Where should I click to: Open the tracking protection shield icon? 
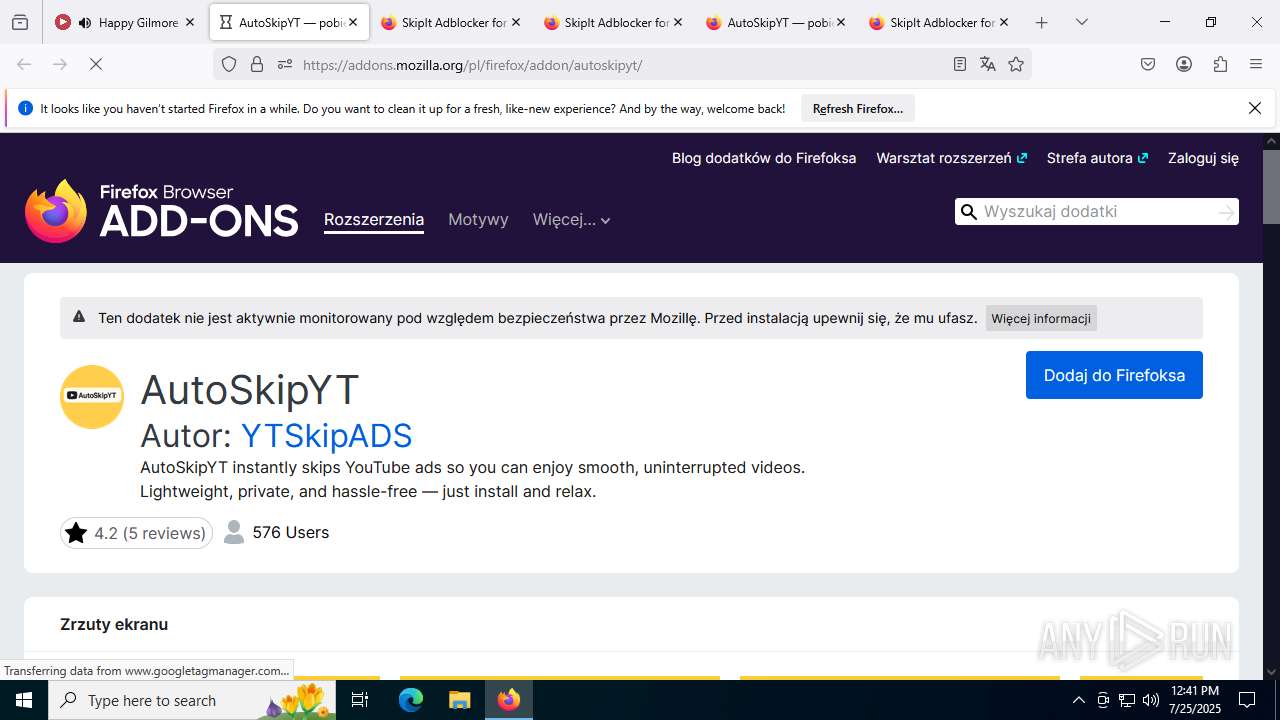[229, 64]
